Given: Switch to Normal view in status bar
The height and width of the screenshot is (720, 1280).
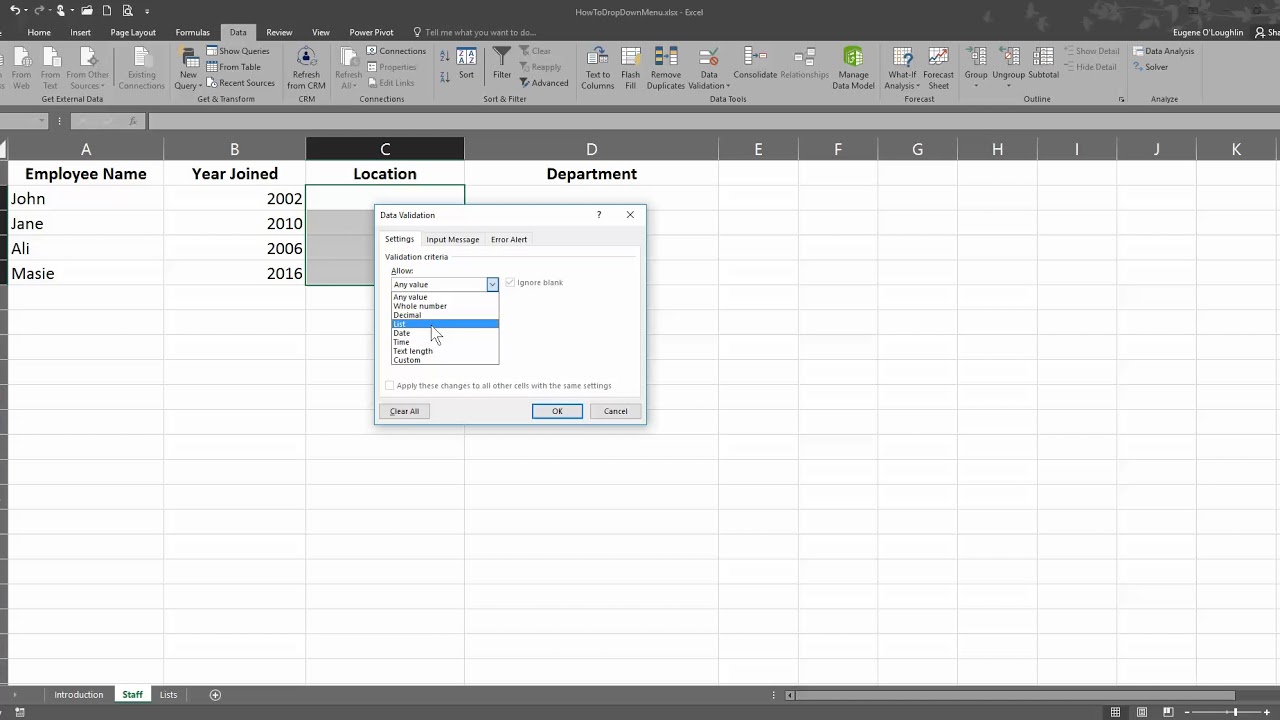Looking at the screenshot, I should click(x=1116, y=712).
